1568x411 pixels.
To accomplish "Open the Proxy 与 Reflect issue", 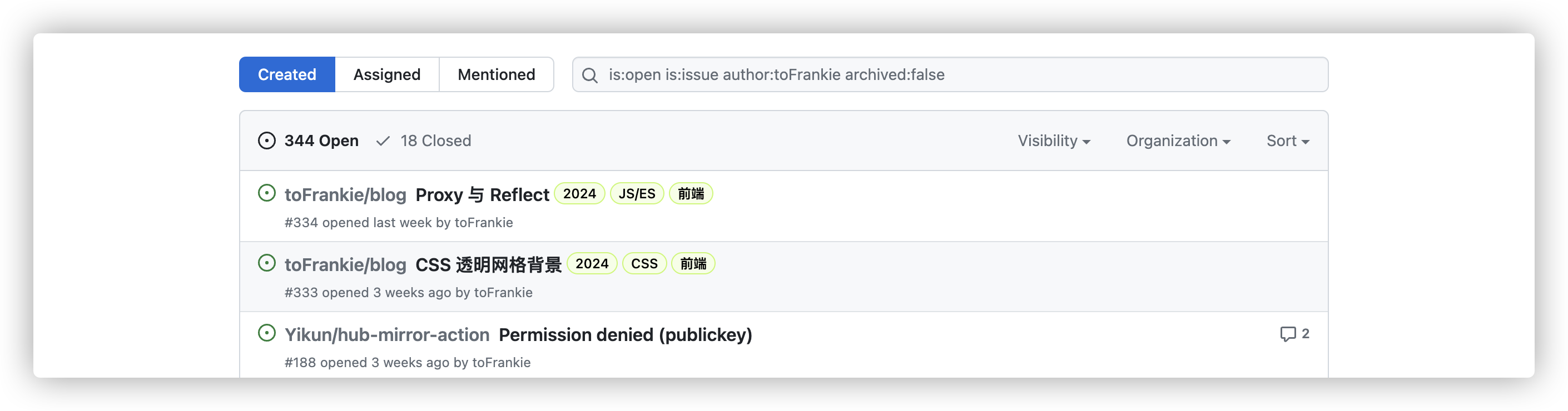I will click(x=482, y=195).
